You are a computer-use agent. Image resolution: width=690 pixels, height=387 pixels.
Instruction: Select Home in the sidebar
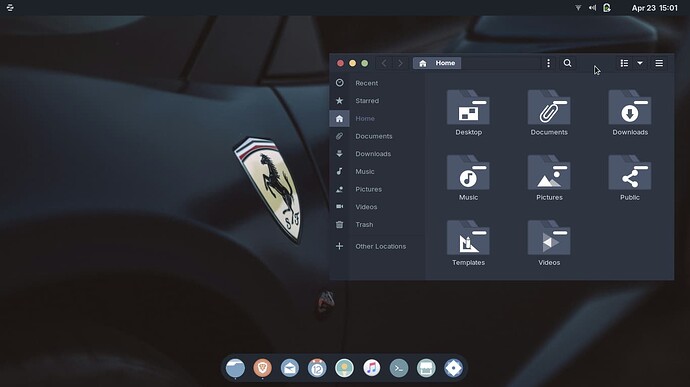[377, 118]
